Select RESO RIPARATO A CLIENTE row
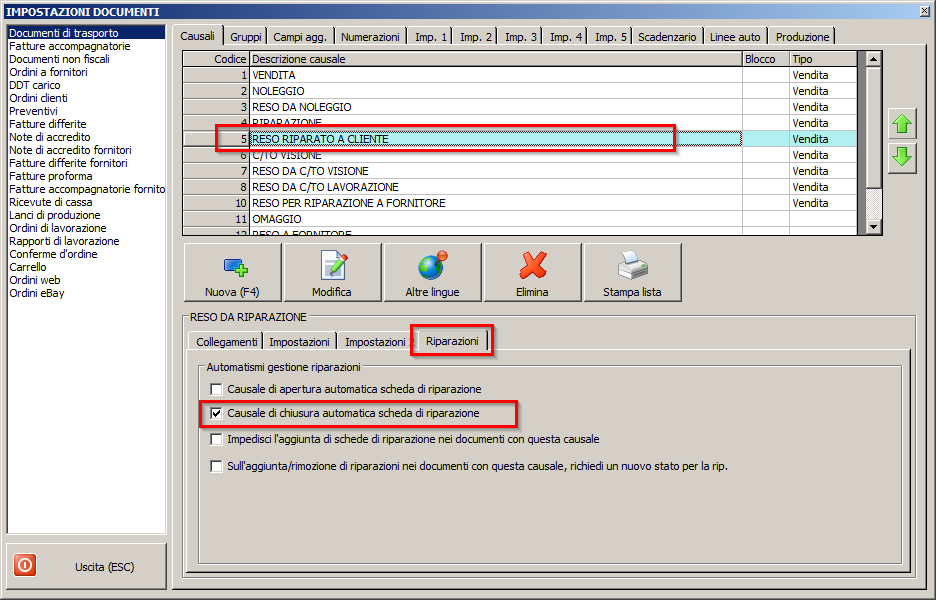Viewport: 936px width, 600px height. coord(519,139)
